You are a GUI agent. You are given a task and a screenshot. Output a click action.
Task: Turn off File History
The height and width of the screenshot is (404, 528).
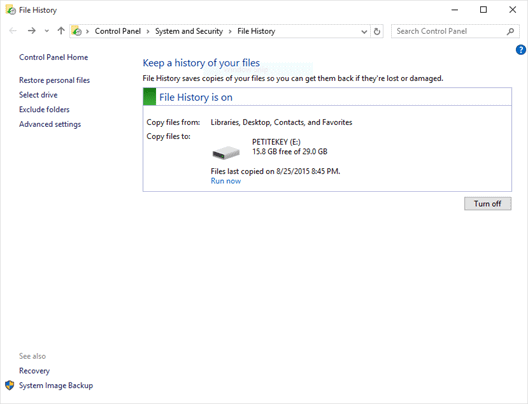[x=488, y=204]
